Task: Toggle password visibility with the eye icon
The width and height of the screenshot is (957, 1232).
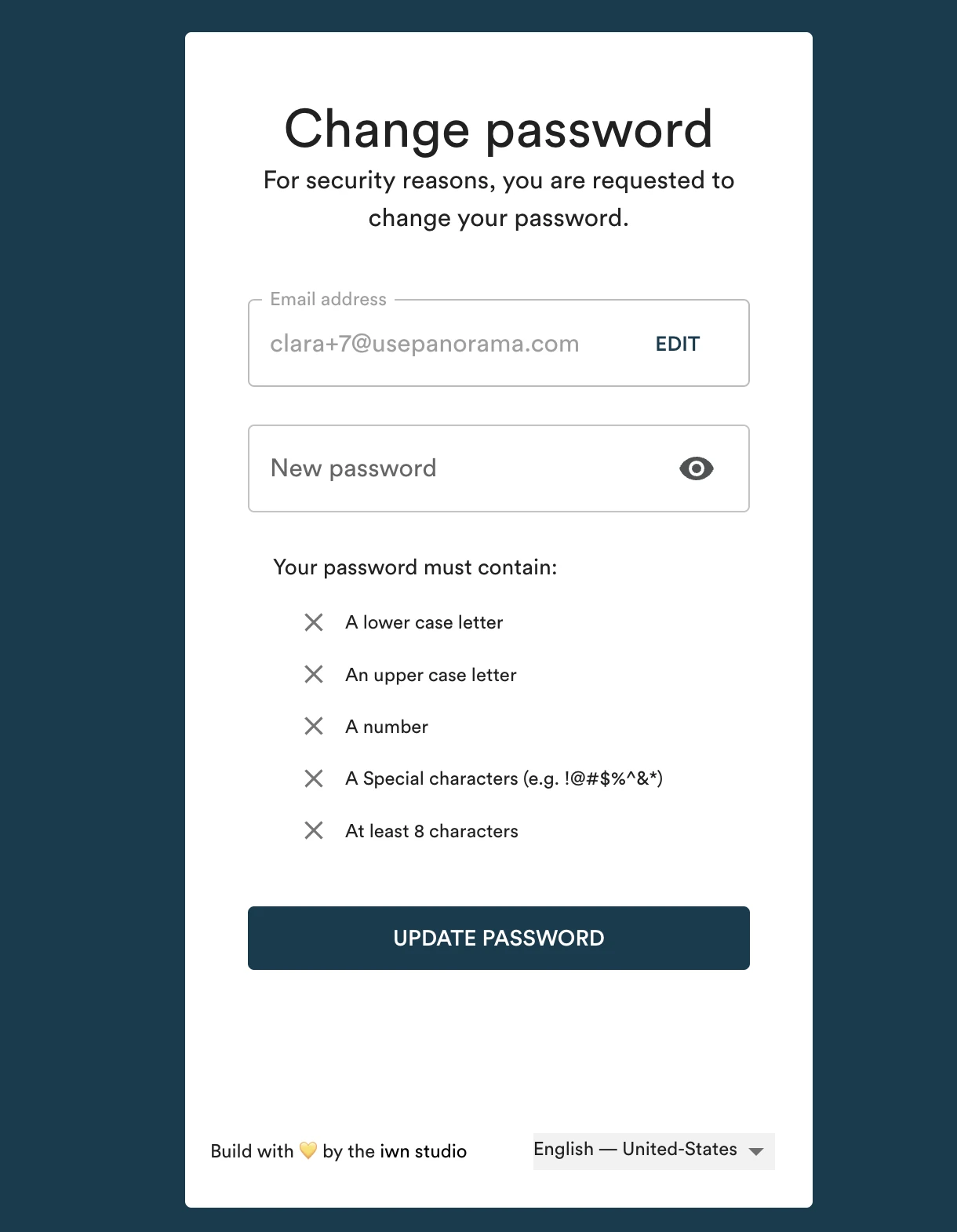Action: coord(696,468)
